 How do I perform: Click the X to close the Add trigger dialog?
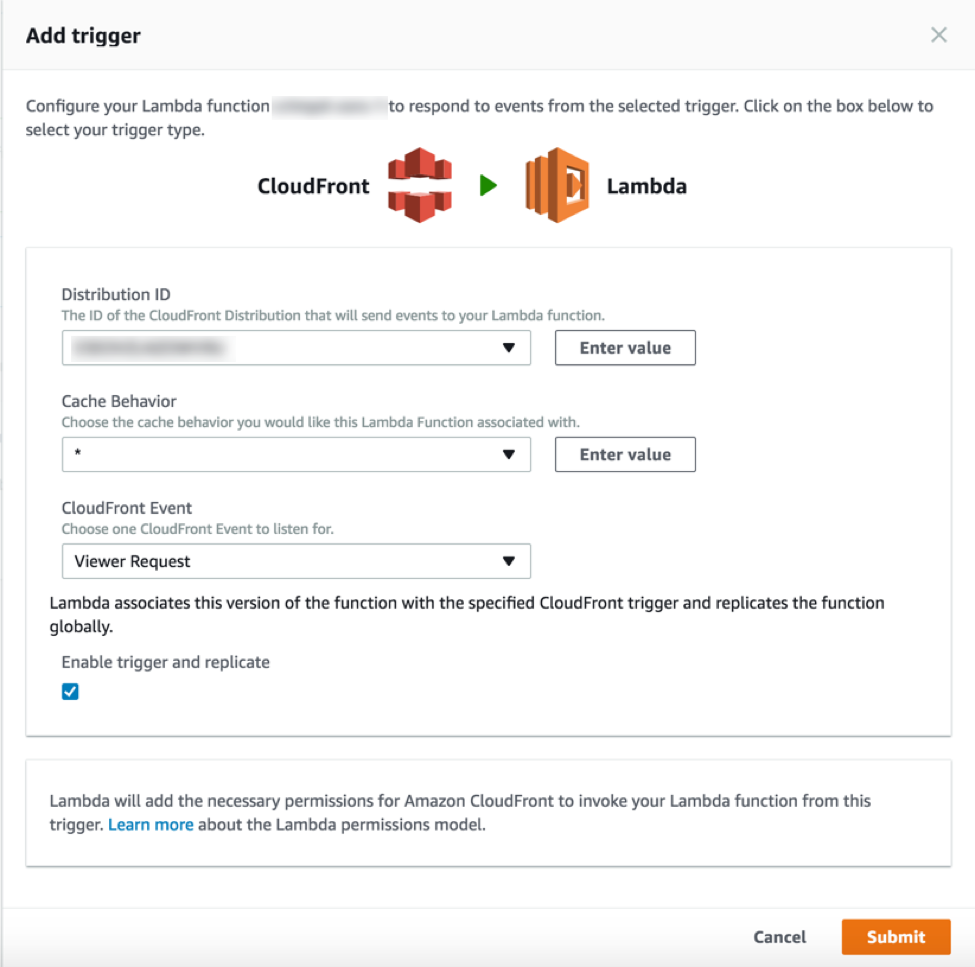(939, 34)
